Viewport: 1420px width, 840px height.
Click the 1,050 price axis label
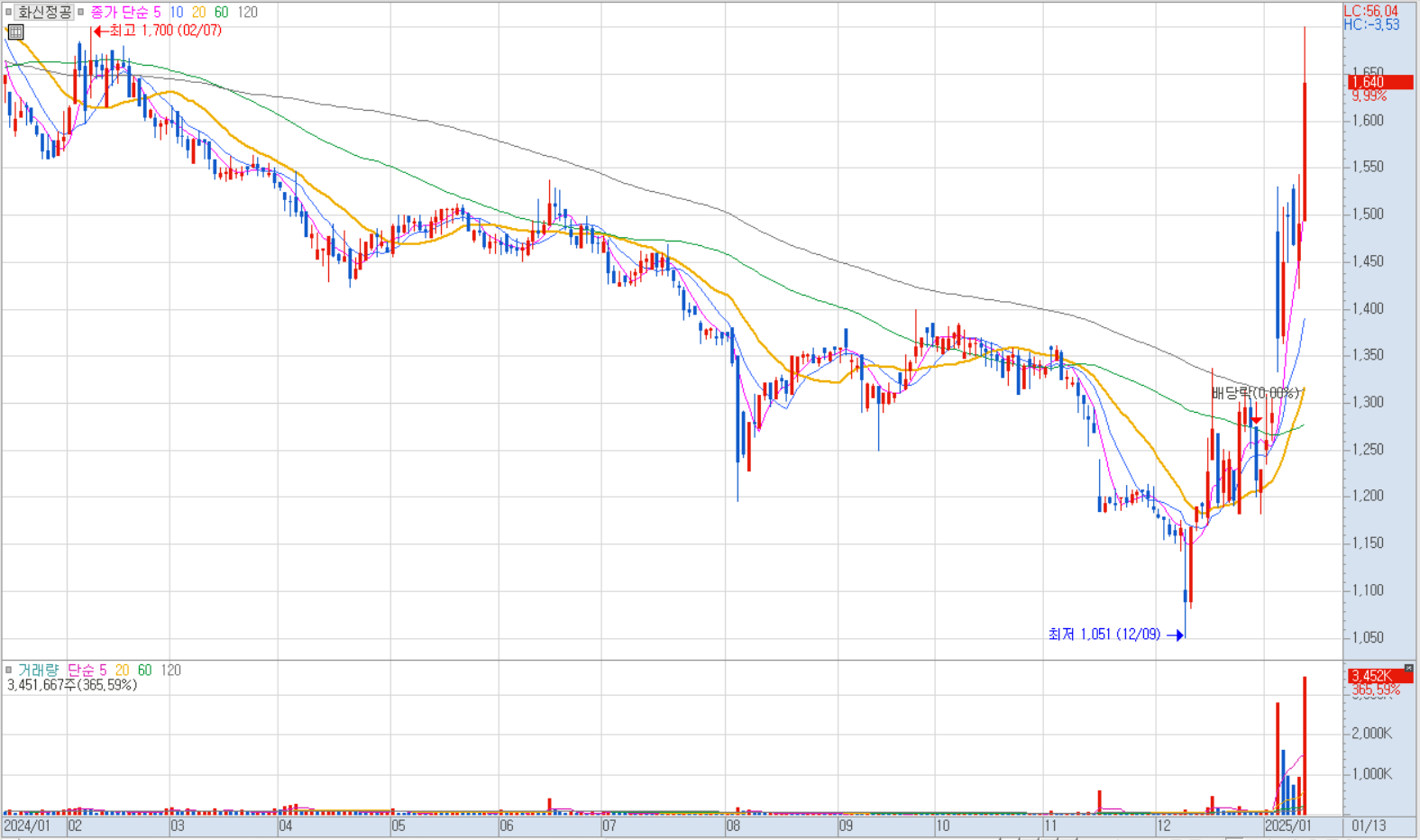click(x=1367, y=637)
